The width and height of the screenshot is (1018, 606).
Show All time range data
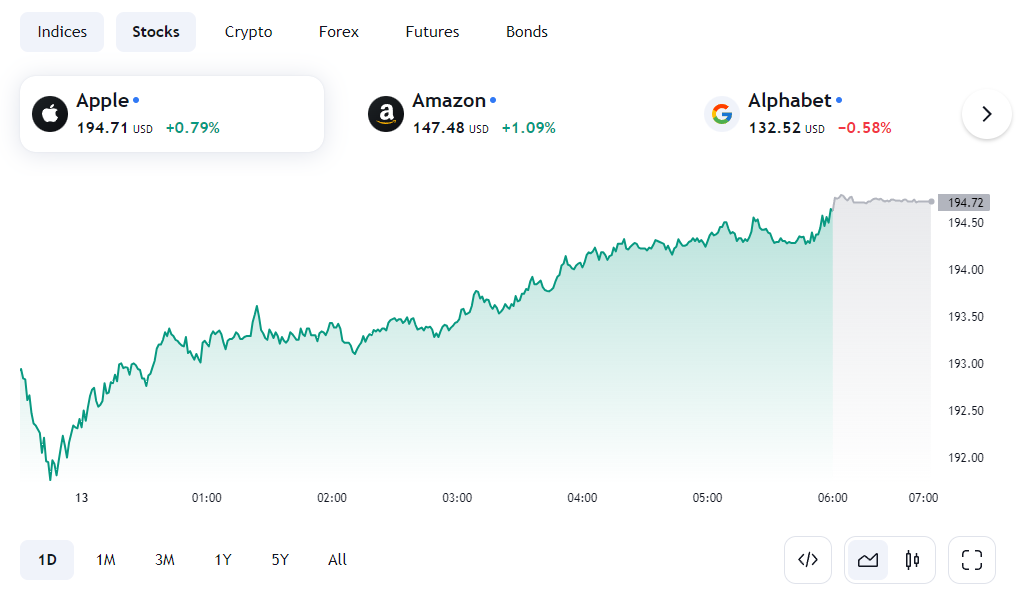tap(337, 560)
